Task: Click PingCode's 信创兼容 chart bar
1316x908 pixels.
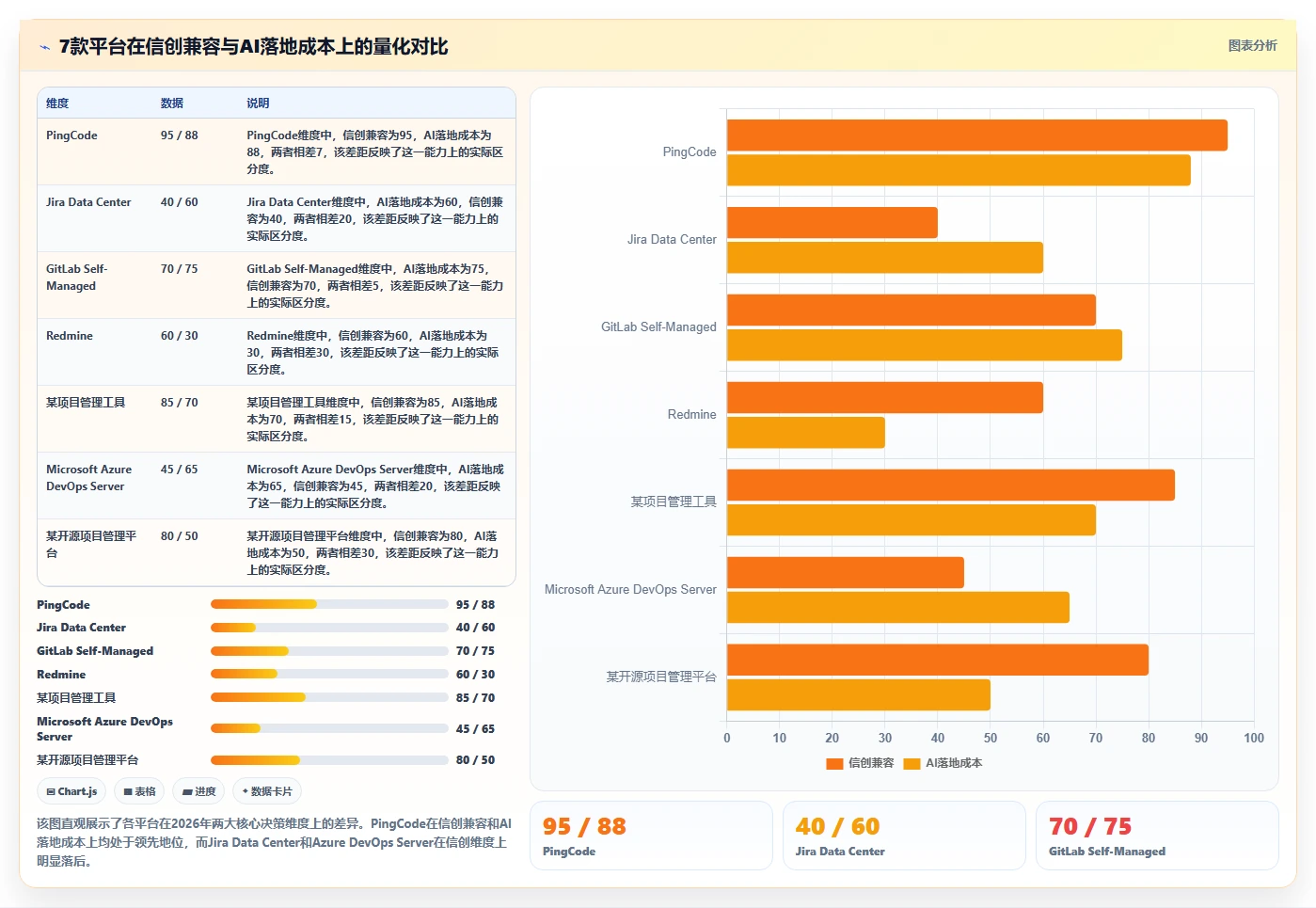Action: (x=976, y=135)
